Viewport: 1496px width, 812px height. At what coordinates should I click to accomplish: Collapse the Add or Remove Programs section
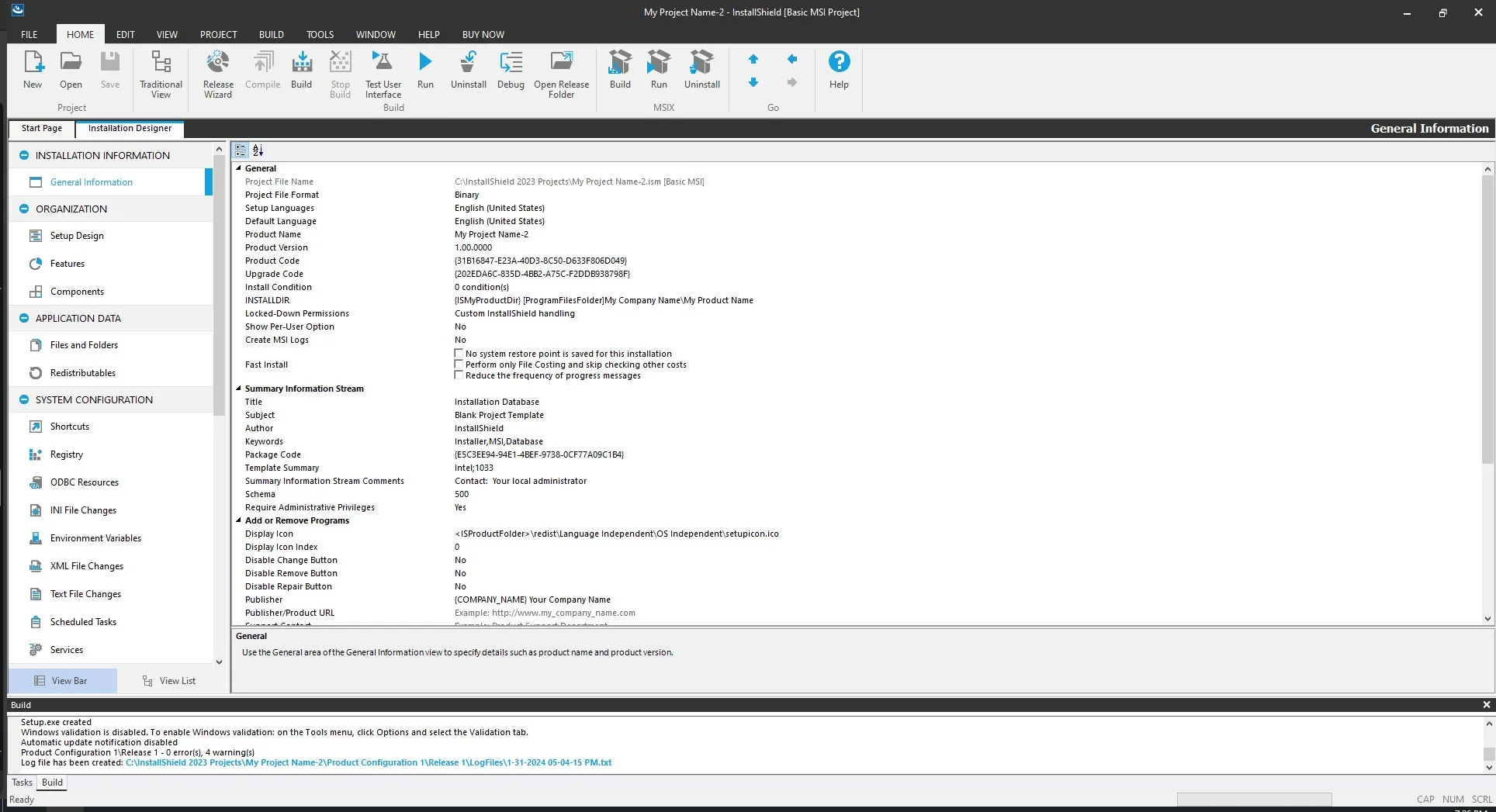[238, 520]
